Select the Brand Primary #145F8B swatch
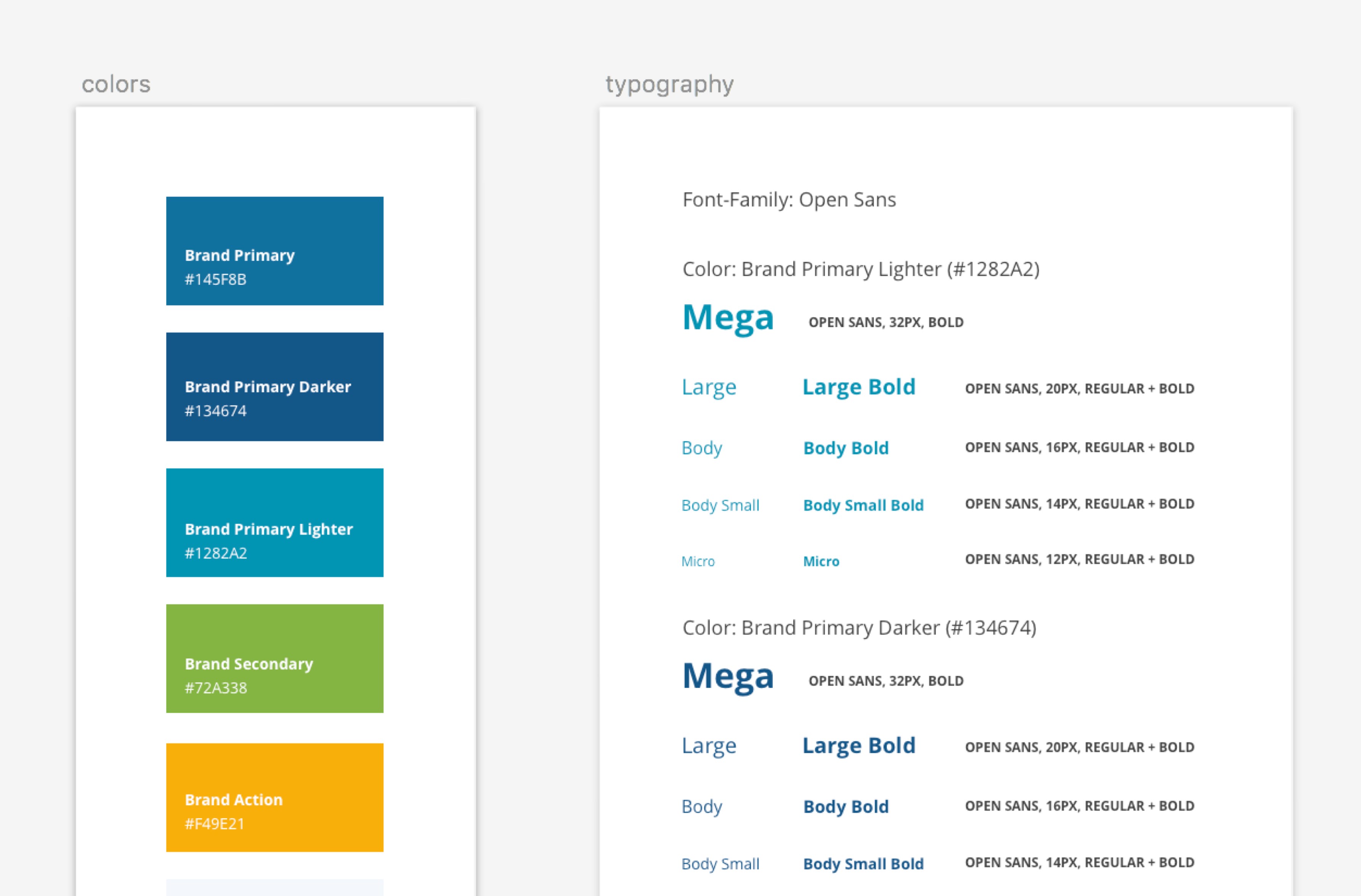The height and width of the screenshot is (896, 1361). (x=274, y=251)
